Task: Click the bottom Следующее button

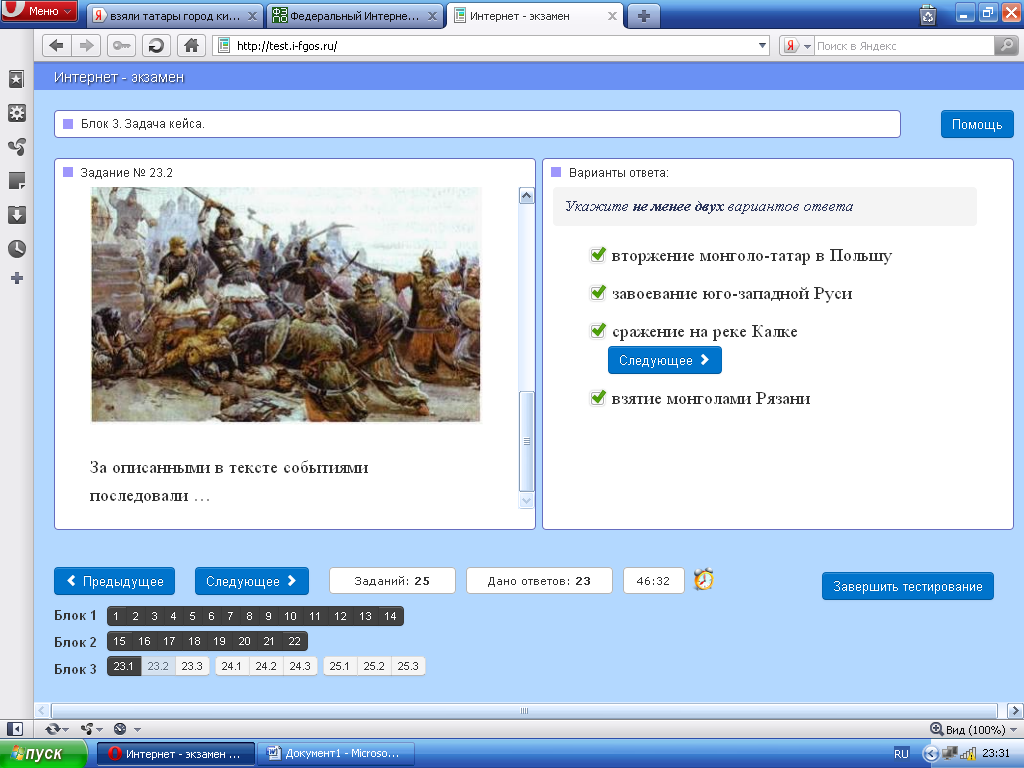Action: [251, 581]
